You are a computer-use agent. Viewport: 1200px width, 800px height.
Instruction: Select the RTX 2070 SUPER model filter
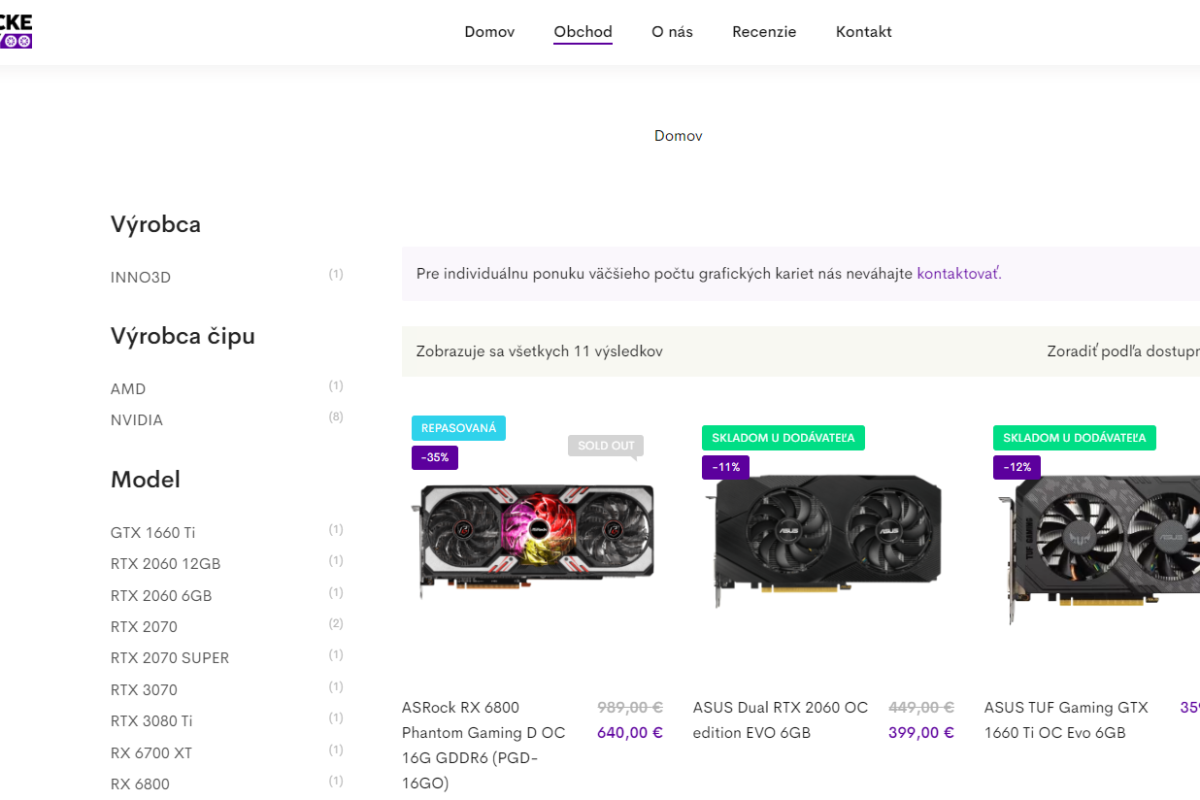click(170, 658)
